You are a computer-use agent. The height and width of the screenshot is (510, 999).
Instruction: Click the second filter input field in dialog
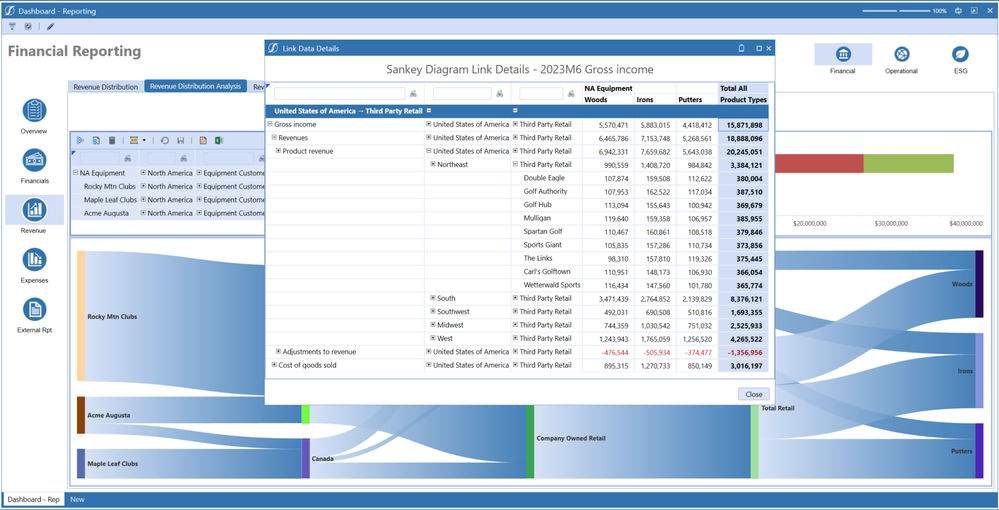click(x=462, y=94)
